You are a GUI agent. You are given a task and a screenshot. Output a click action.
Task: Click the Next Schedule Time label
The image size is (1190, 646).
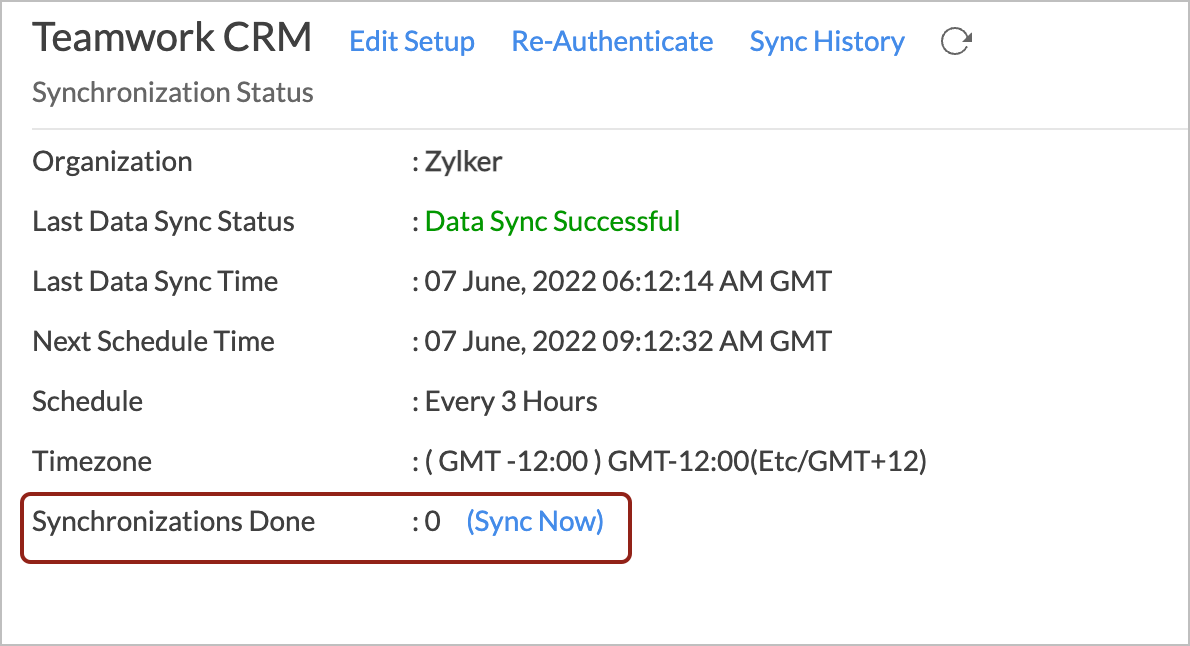point(153,342)
